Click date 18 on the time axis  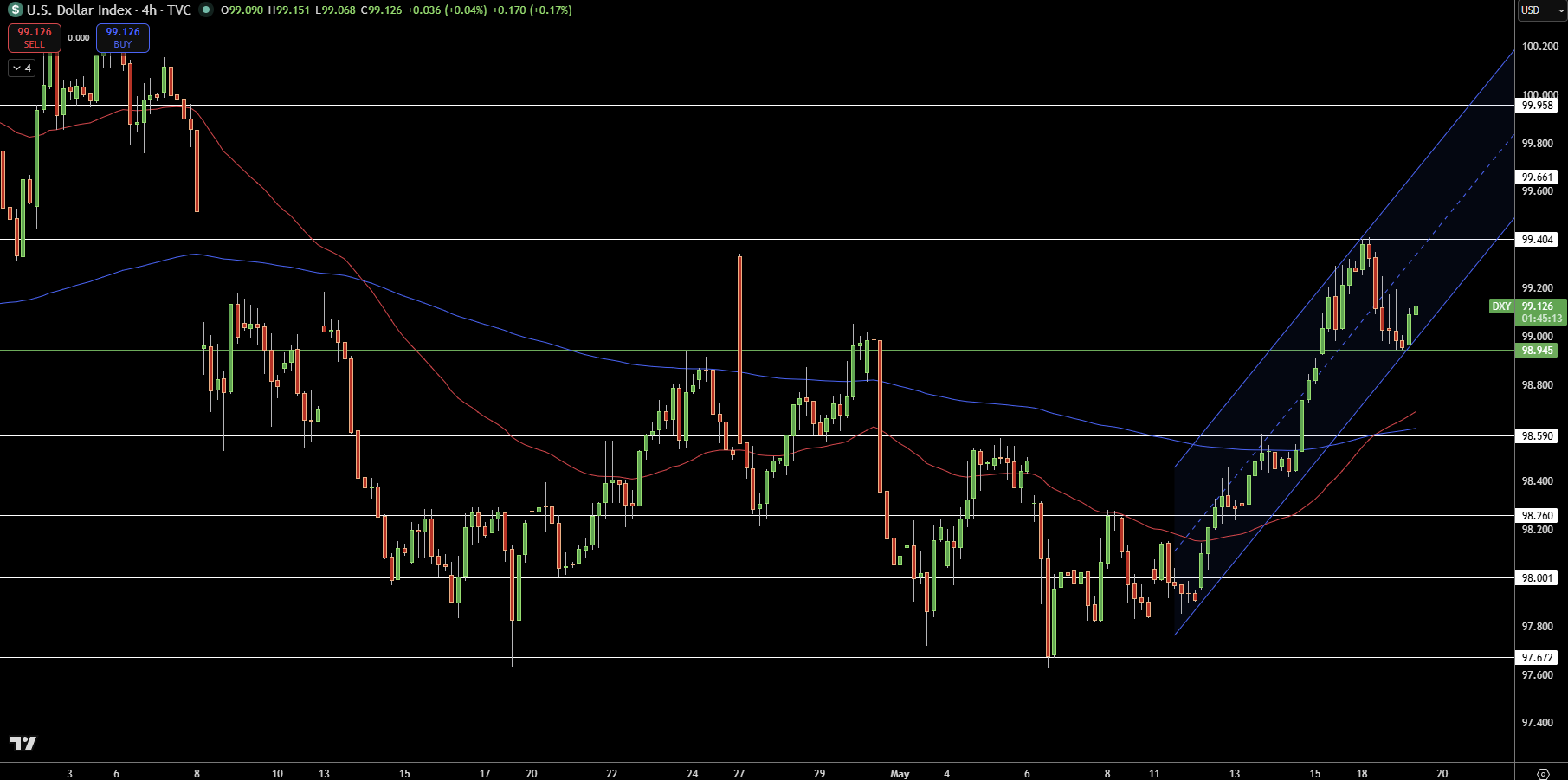(1362, 774)
